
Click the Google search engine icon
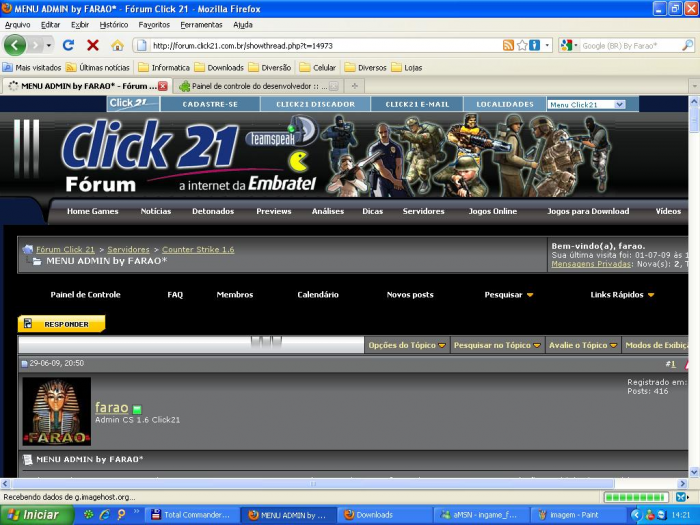[x=566, y=45]
